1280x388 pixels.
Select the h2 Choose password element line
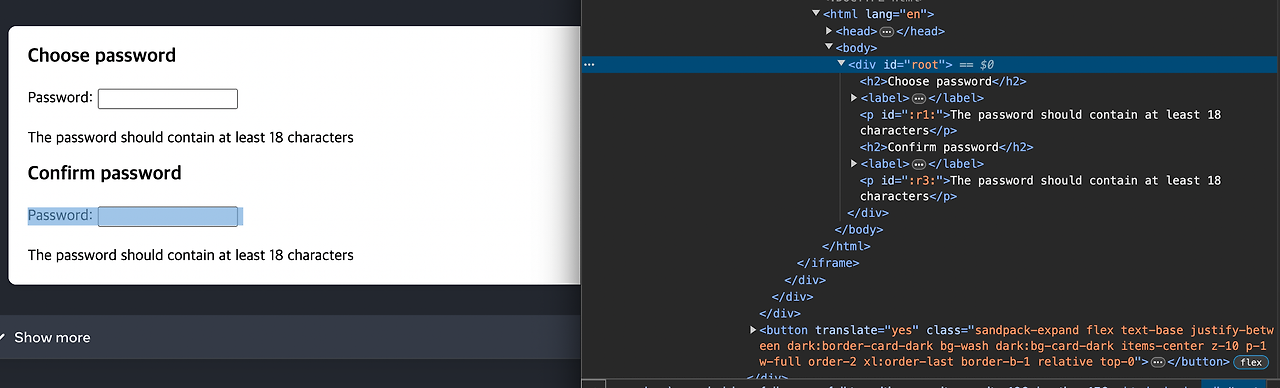943,81
